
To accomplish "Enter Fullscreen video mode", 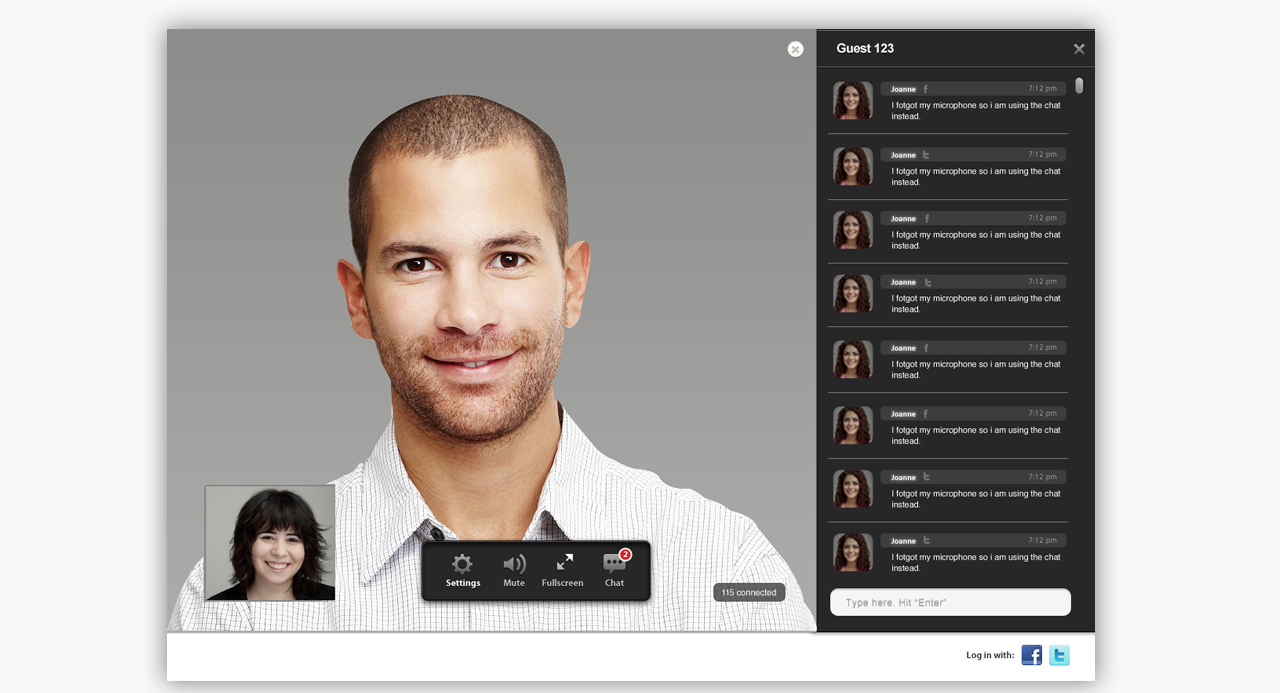I will tap(563, 570).
